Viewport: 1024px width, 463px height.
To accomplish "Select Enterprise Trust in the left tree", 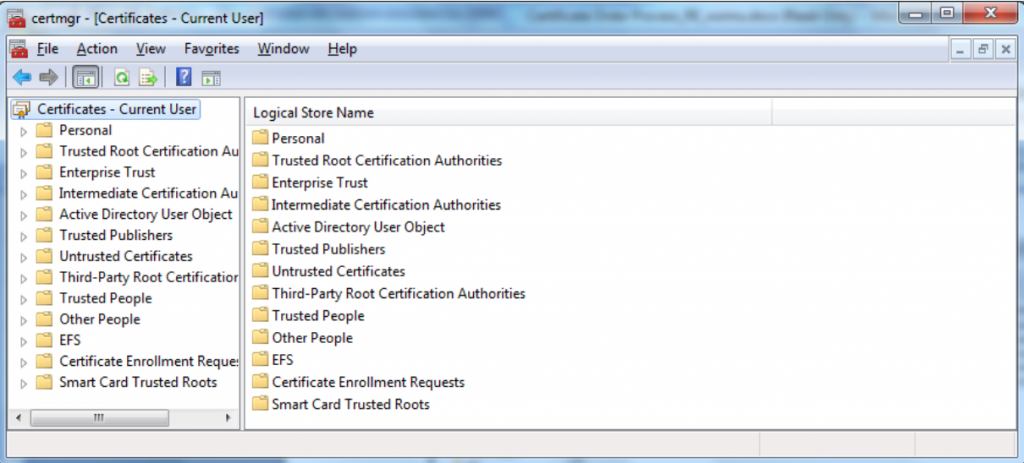I will tap(107, 172).
